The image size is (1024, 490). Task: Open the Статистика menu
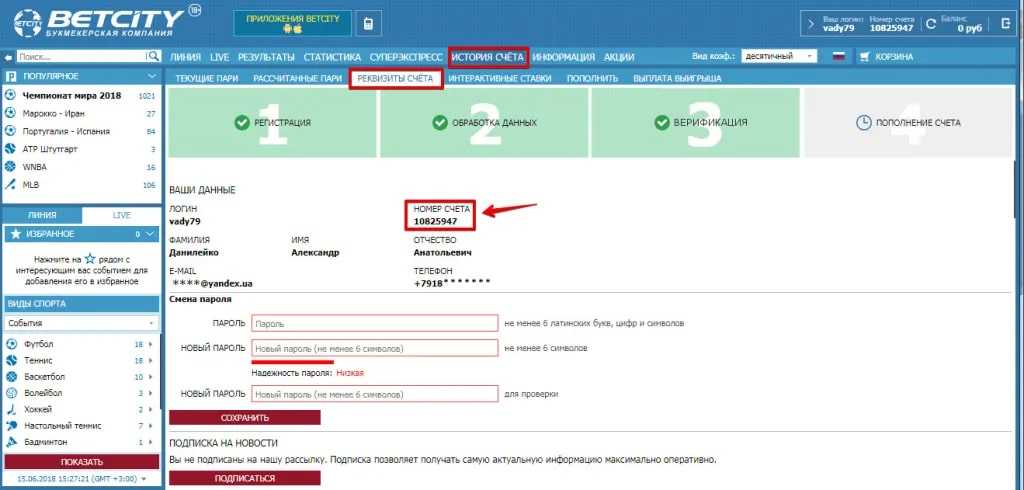pyautogui.click(x=332, y=57)
